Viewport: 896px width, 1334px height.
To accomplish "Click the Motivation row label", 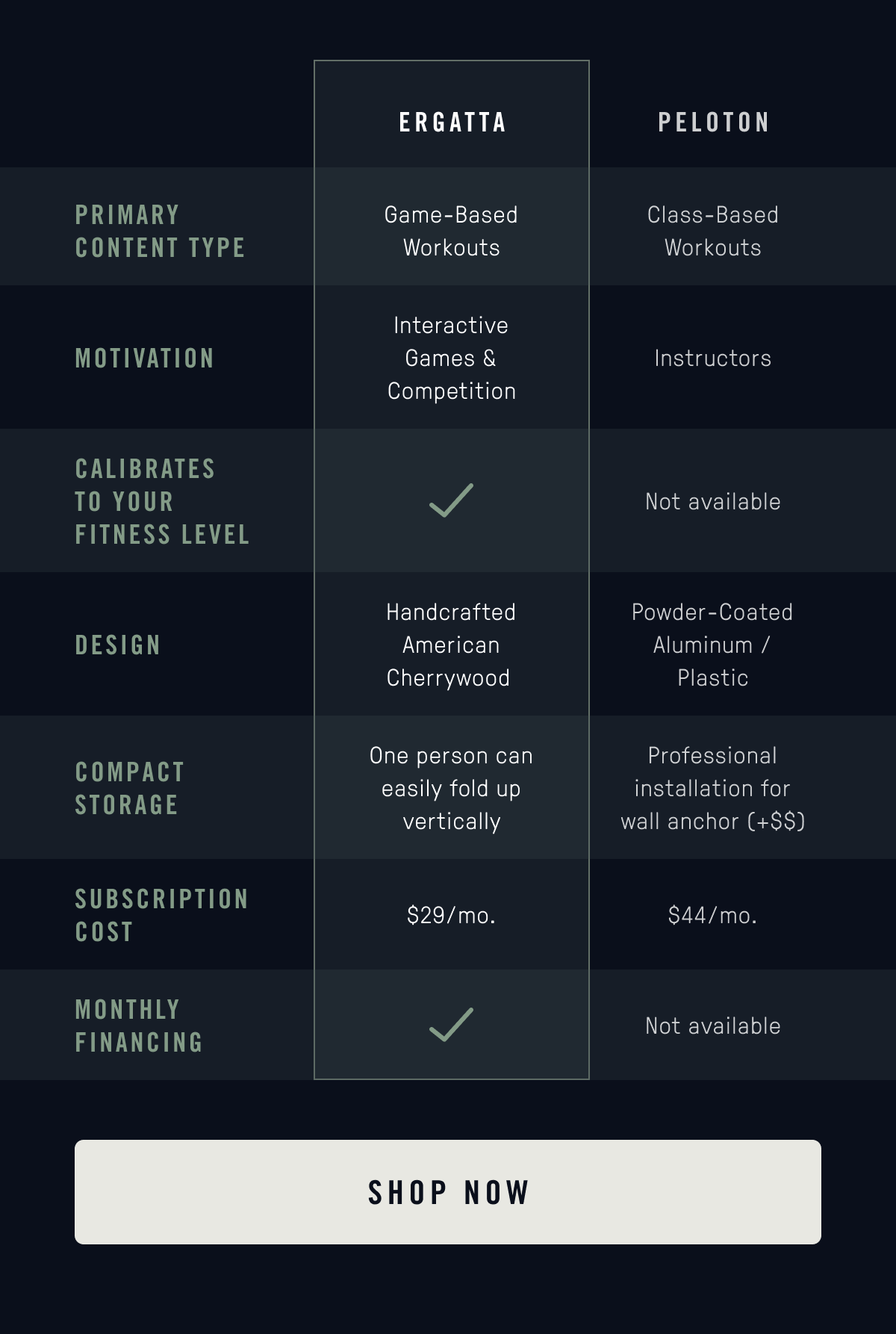I will 144,358.
